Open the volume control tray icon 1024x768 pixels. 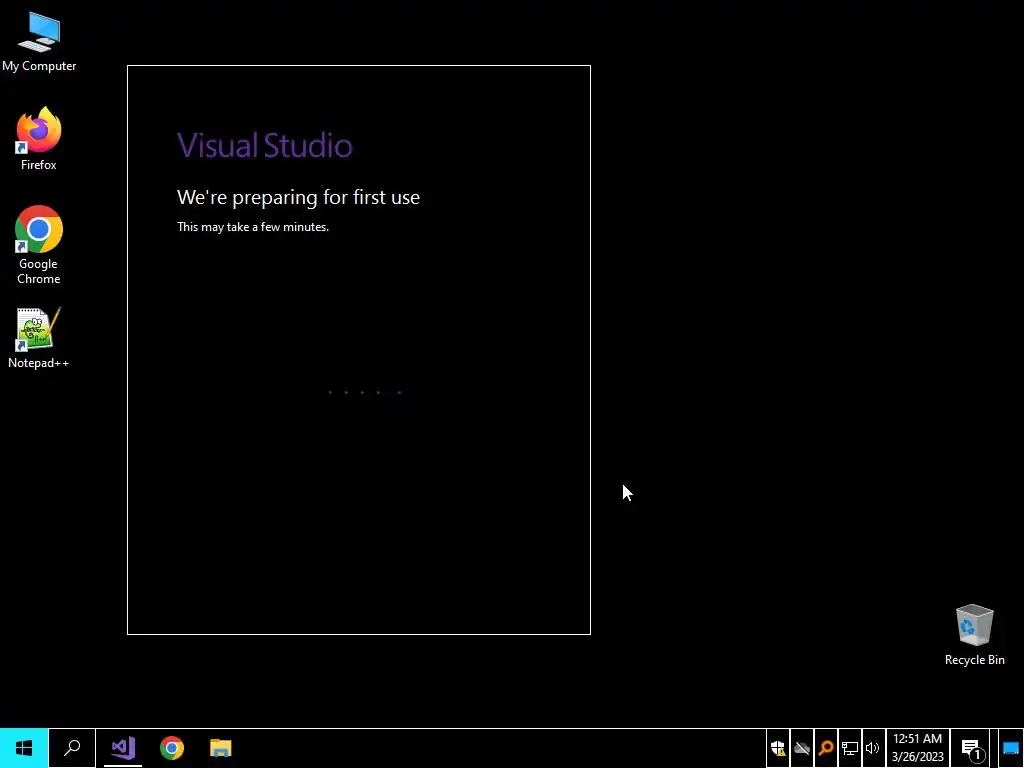[873, 748]
